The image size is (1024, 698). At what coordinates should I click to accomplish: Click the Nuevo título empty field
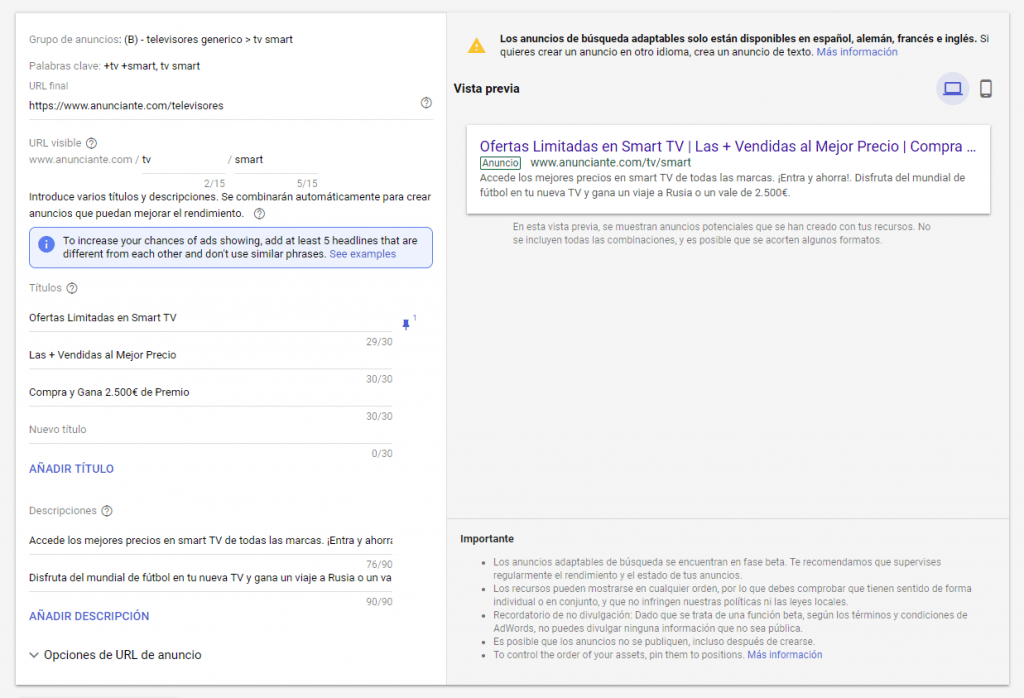tap(210, 430)
